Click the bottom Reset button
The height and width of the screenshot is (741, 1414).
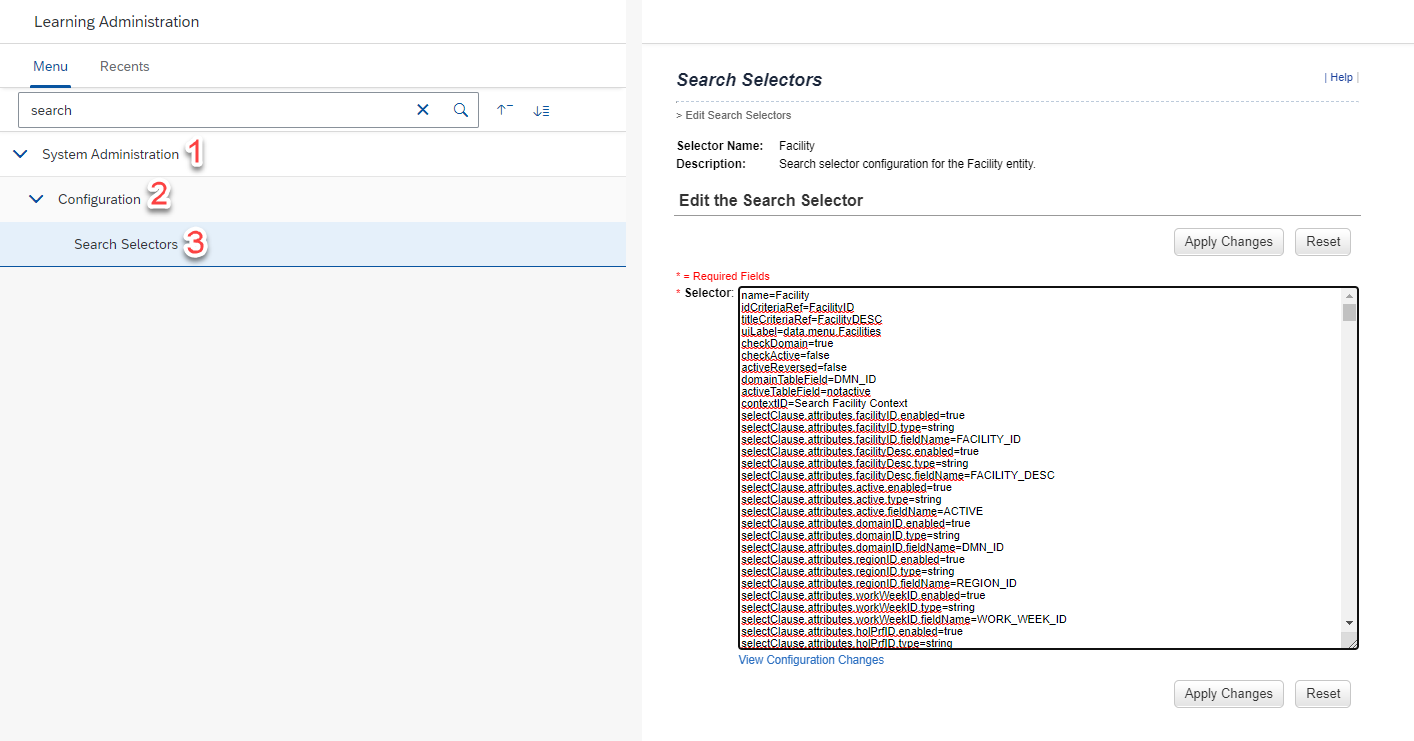click(1323, 694)
